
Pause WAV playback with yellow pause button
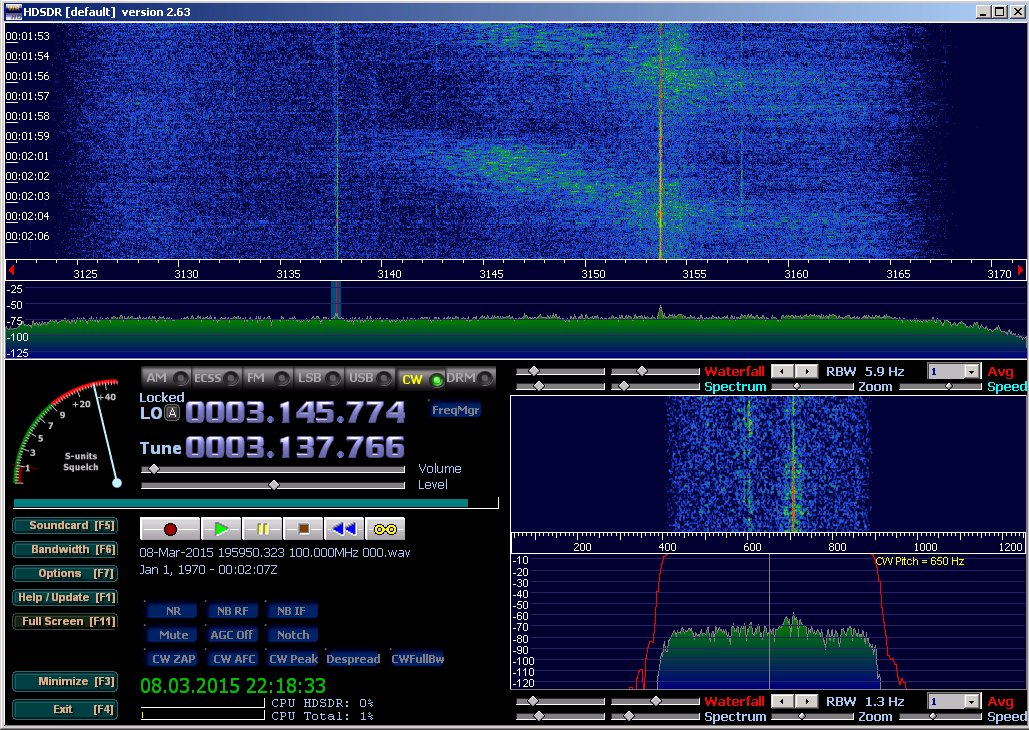262,528
